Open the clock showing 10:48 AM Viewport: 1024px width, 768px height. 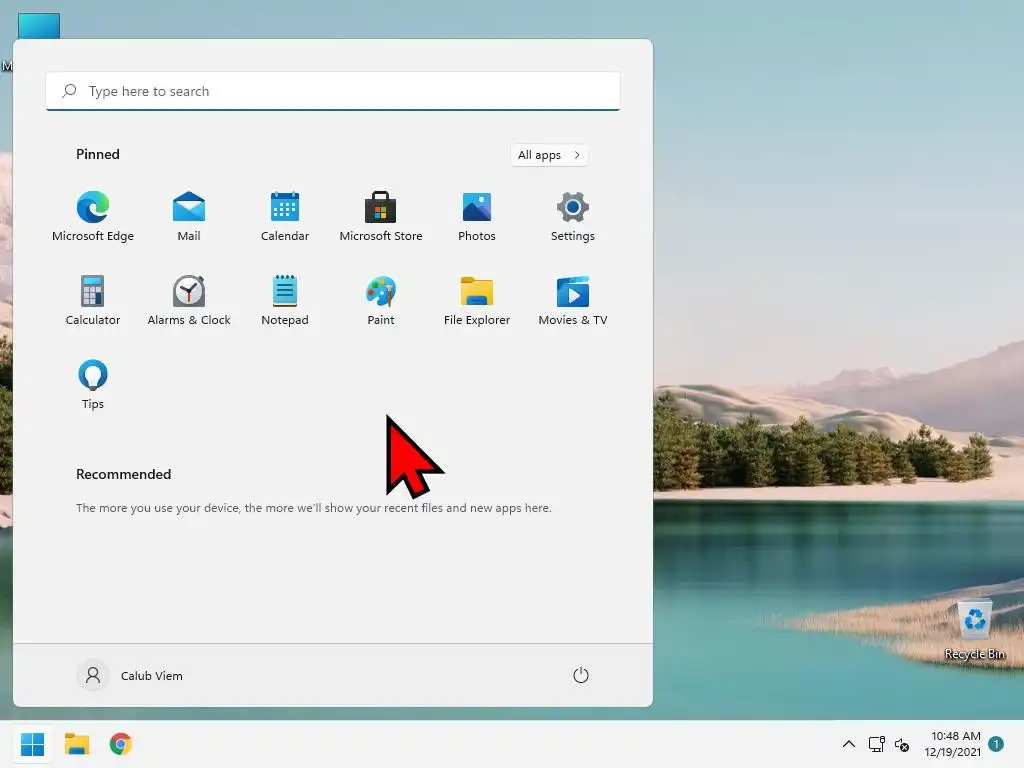(x=953, y=744)
